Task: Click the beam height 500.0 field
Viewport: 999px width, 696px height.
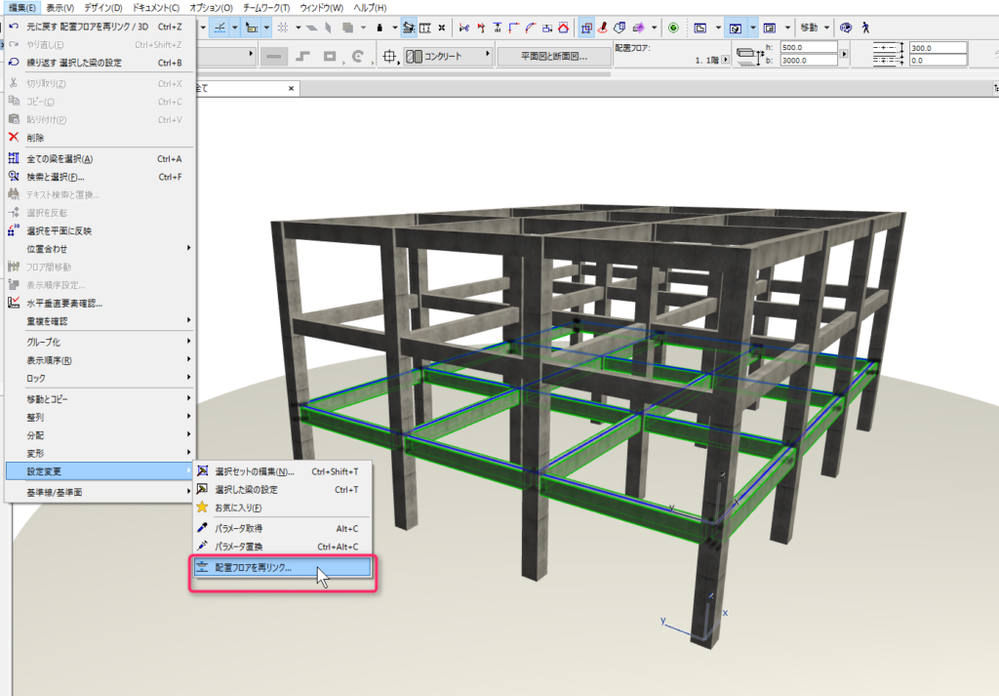Action: tap(809, 47)
